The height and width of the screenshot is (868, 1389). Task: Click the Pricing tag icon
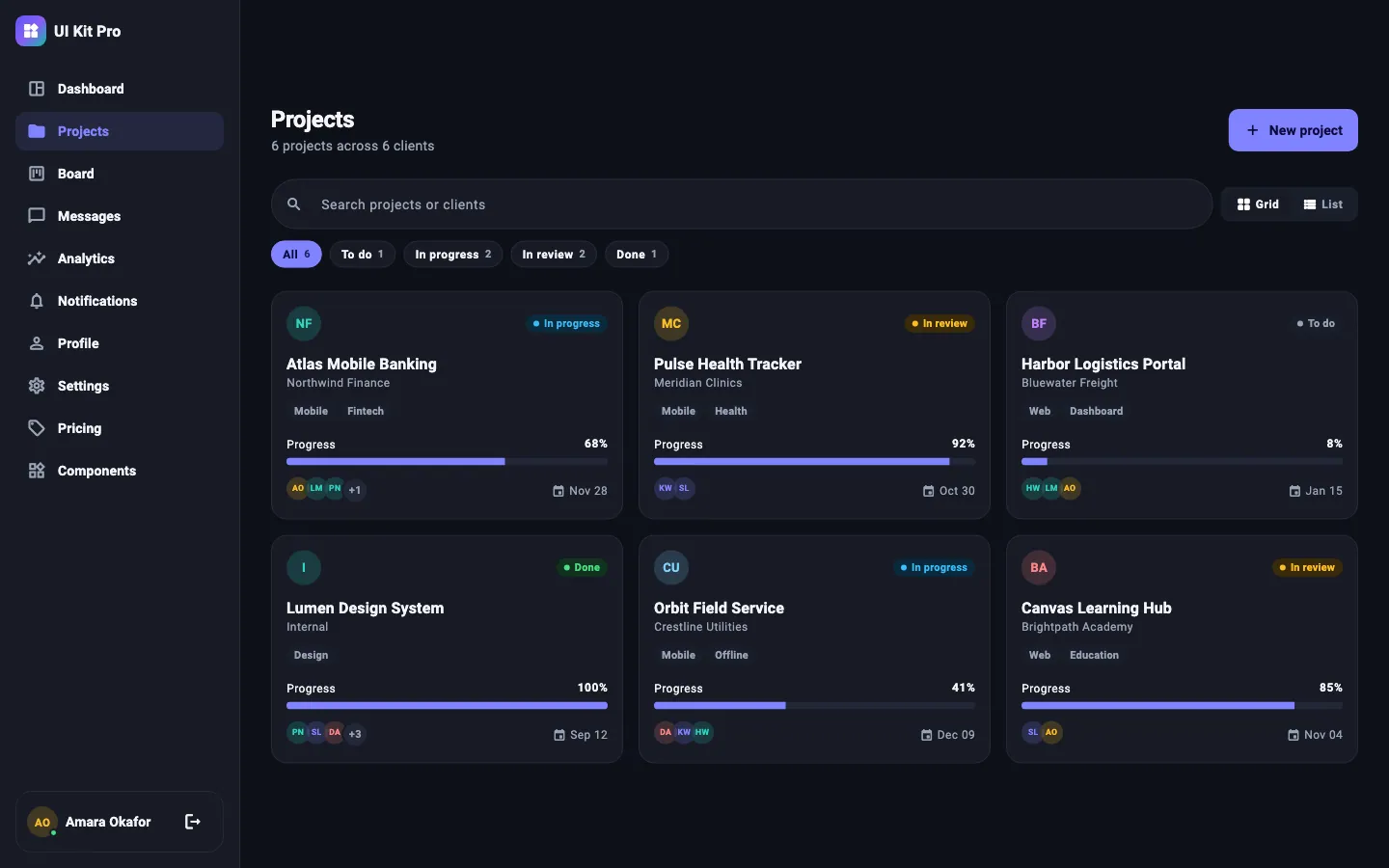point(37,428)
